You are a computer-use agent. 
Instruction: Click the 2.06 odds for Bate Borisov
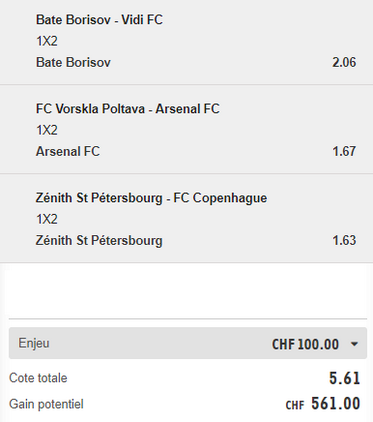coord(344,62)
